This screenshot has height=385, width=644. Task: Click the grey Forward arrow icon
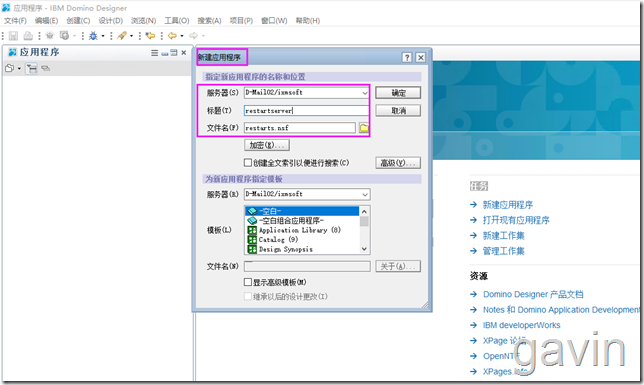point(193,36)
